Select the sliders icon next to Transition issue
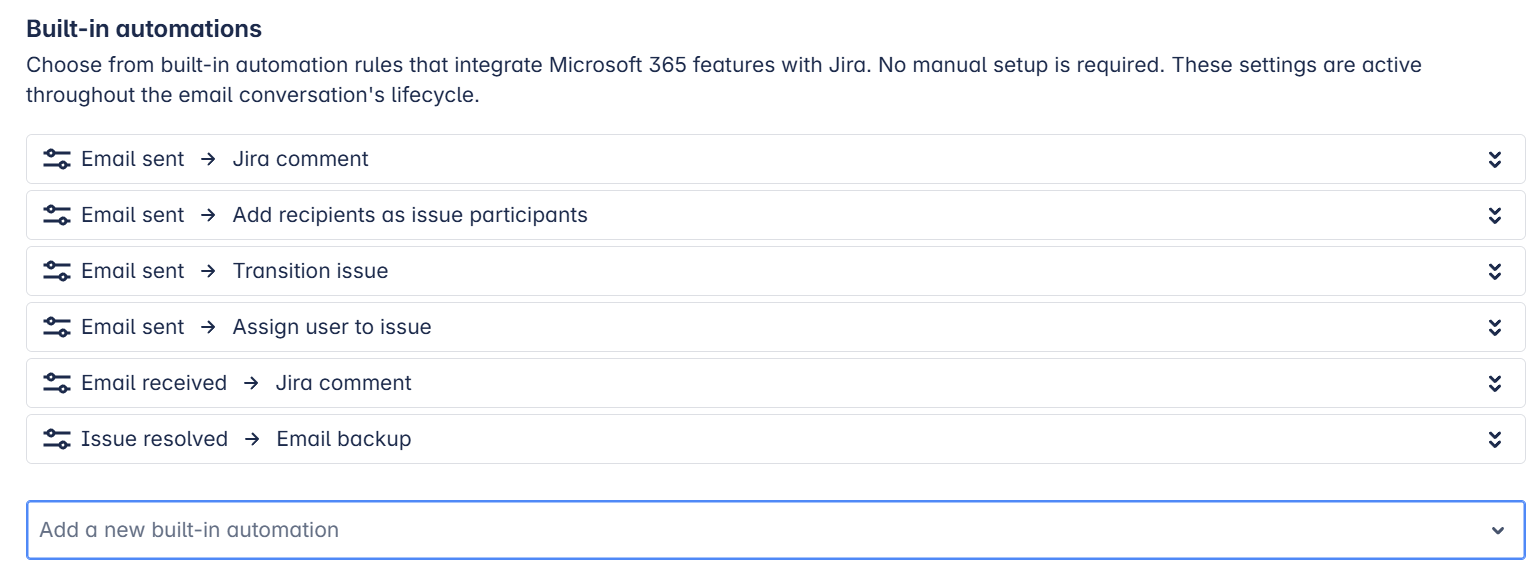Viewport: 1533px width, 568px height. click(x=56, y=271)
